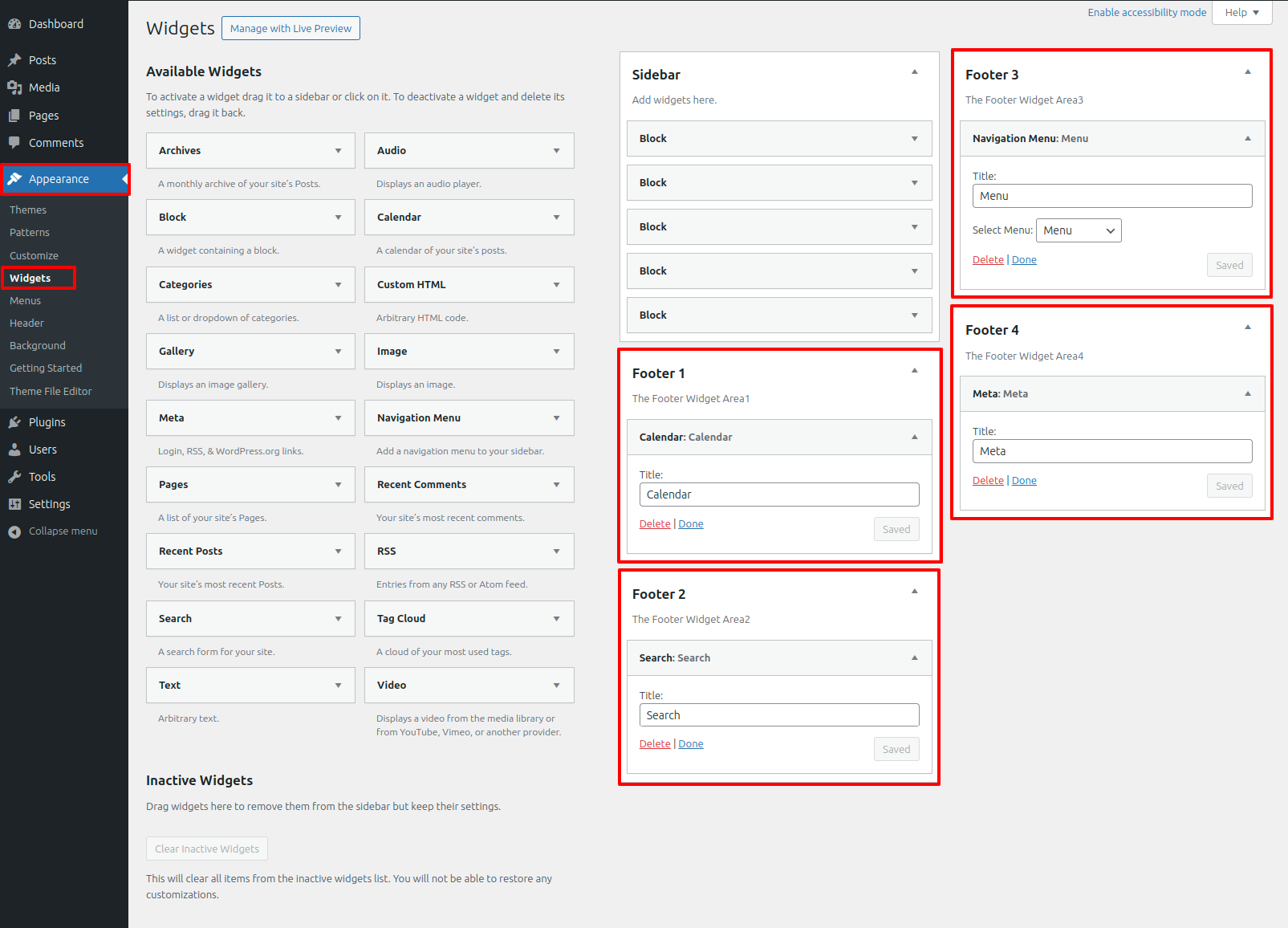1288x928 pixels.
Task: Open the Select Menu dropdown
Action: [1079, 230]
